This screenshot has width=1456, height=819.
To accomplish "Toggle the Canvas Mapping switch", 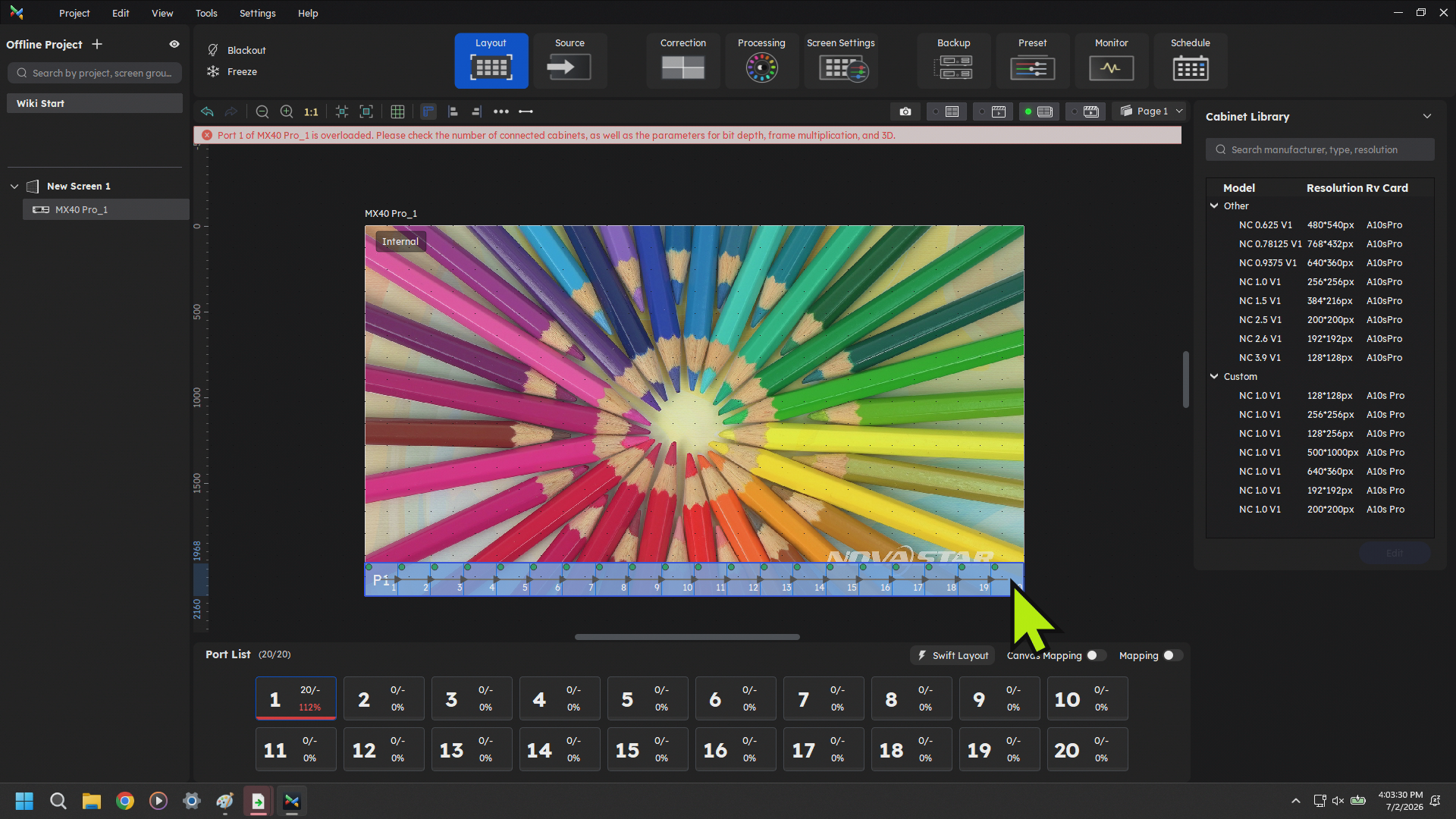I will pos(1096,655).
